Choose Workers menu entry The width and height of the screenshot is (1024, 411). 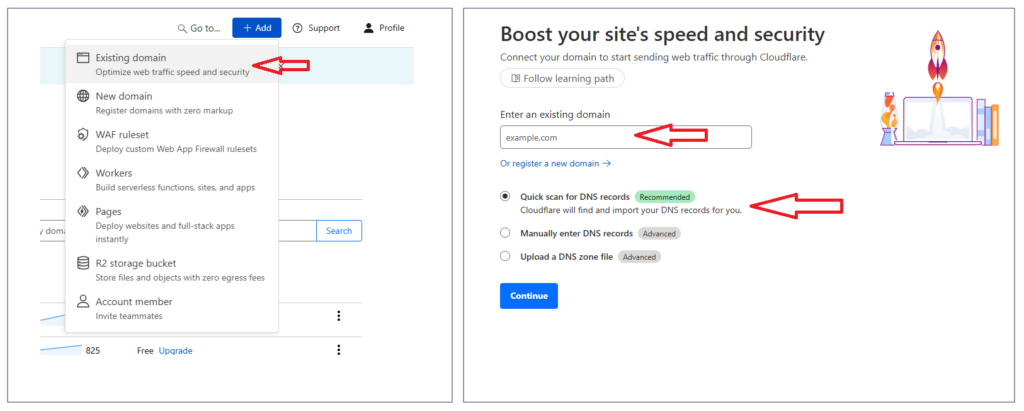(x=172, y=180)
